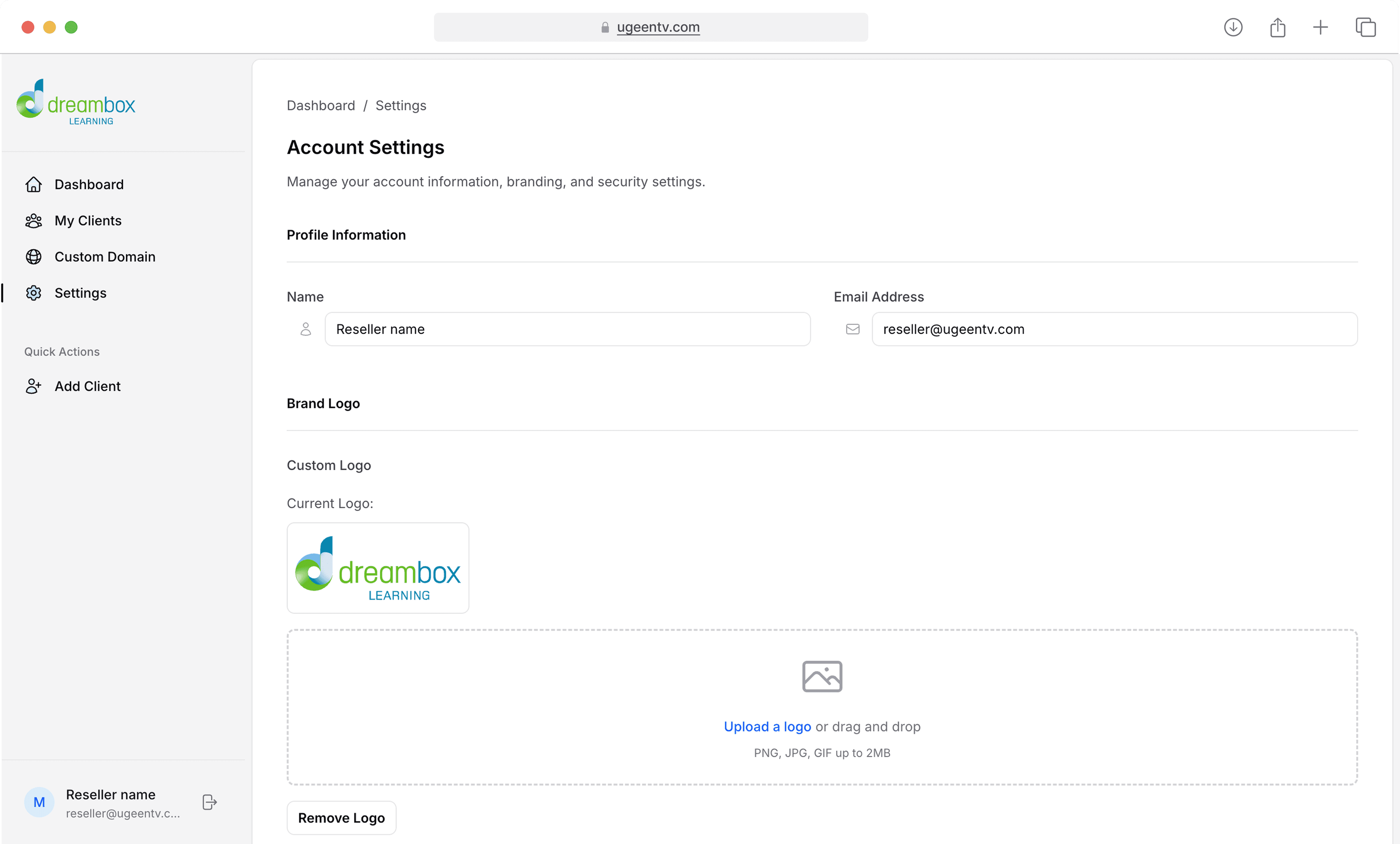Click the gear icon for Settings
Screen dimensions: 1400x844
tap(34, 293)
